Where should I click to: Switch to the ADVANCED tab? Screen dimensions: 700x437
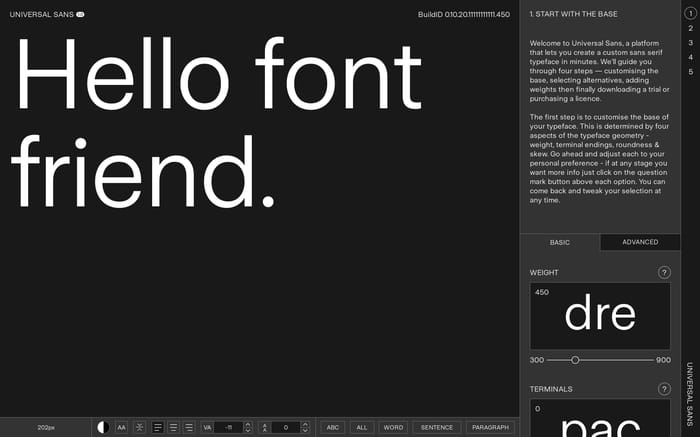tap(640, 242)
